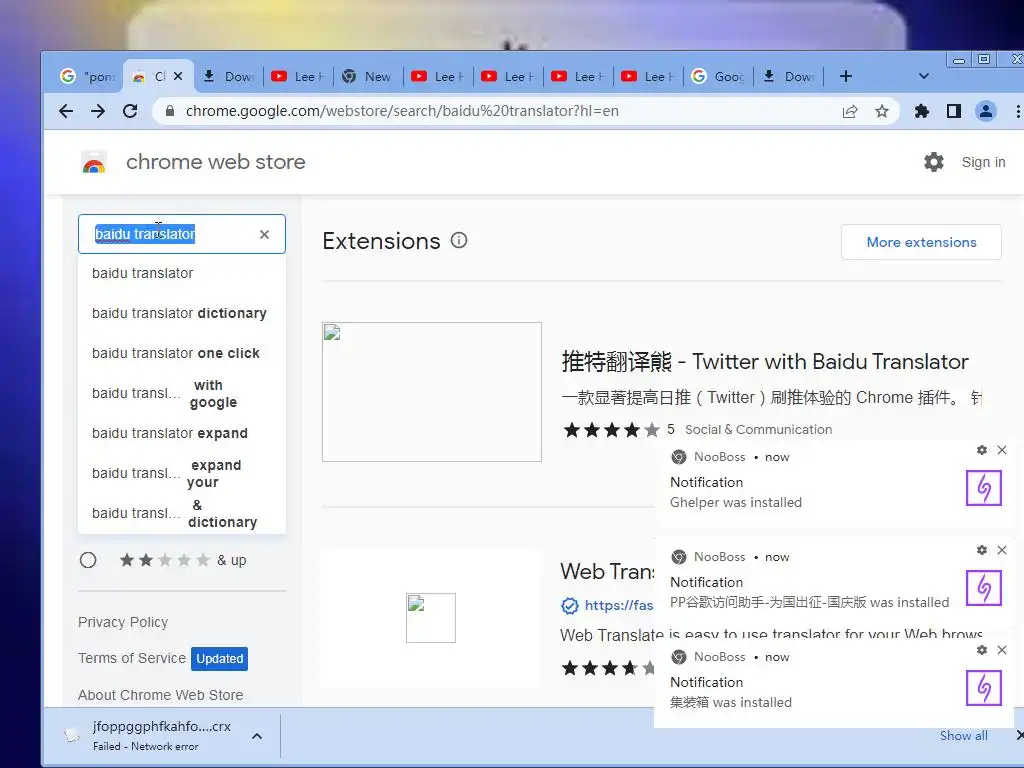
Task: Switch to the first Google search tab
Action: coord(86,76)
